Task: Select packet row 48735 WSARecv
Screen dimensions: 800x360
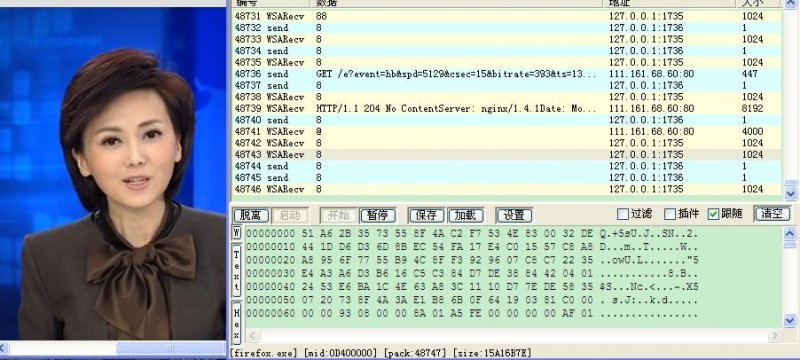Action: click(507, 62)
